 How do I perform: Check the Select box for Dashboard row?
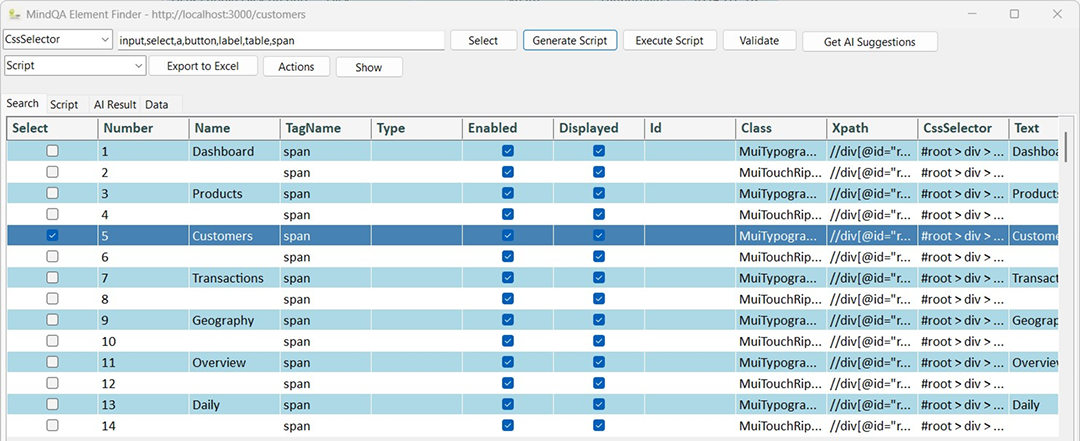point(52,151)
